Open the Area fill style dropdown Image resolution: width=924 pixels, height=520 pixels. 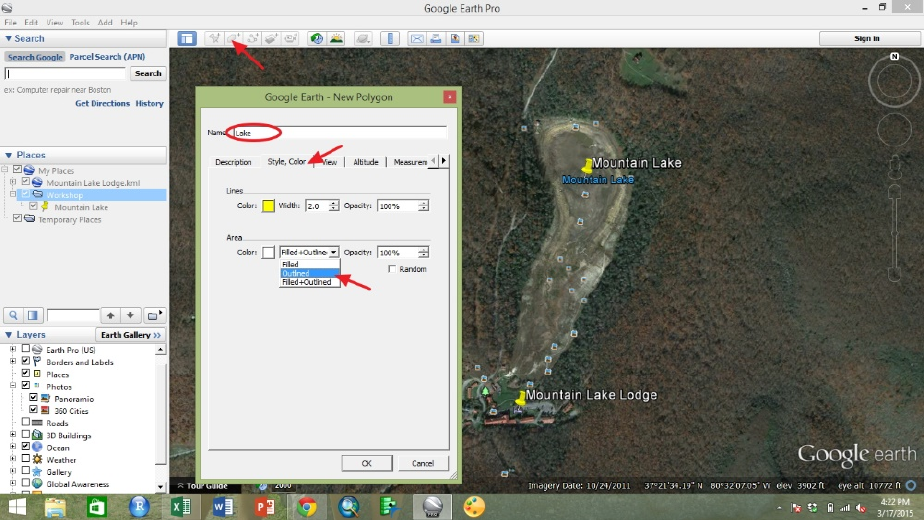pyautogui.click(x=309, y=252)
